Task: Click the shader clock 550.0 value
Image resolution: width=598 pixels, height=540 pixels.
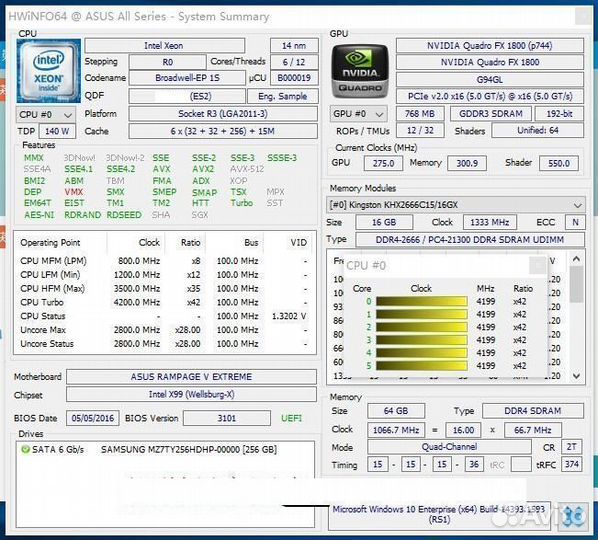Action: (x=559, y=163)
